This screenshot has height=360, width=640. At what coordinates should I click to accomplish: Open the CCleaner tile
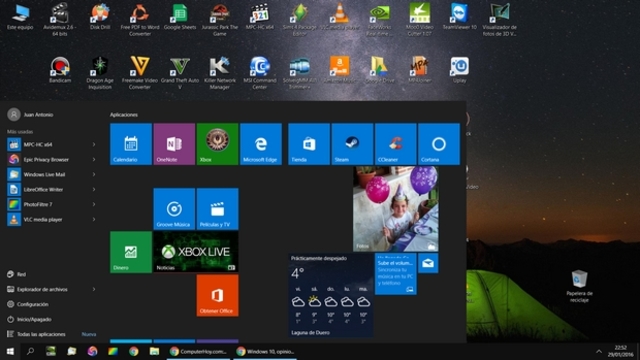coord(396,144)
